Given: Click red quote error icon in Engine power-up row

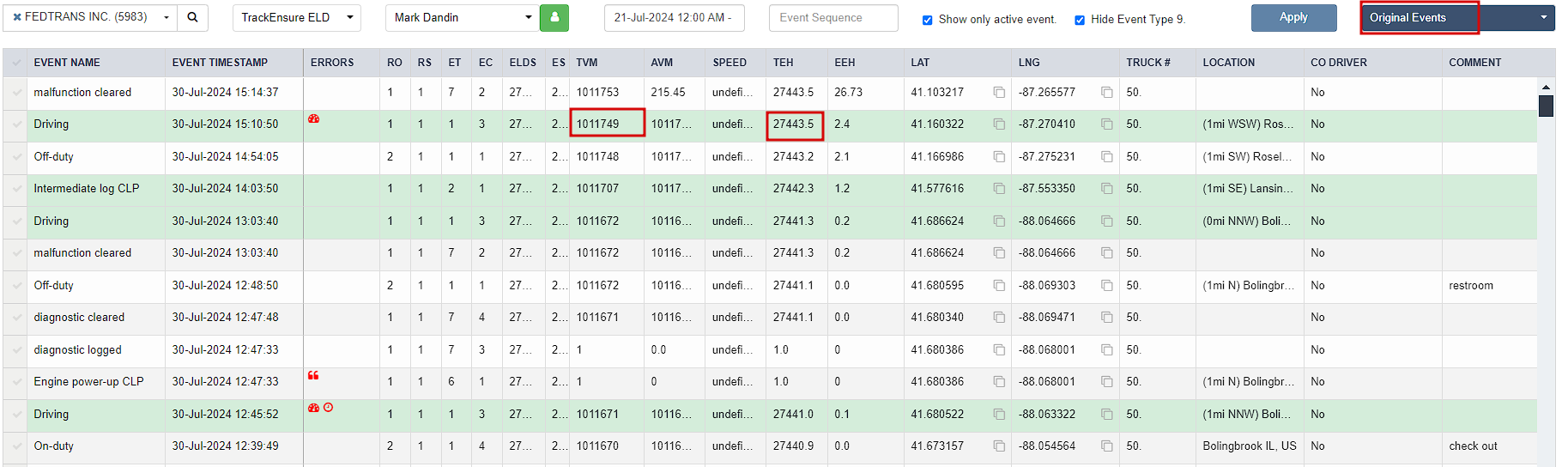Looking at the screenshot, I should pos(313,375).
